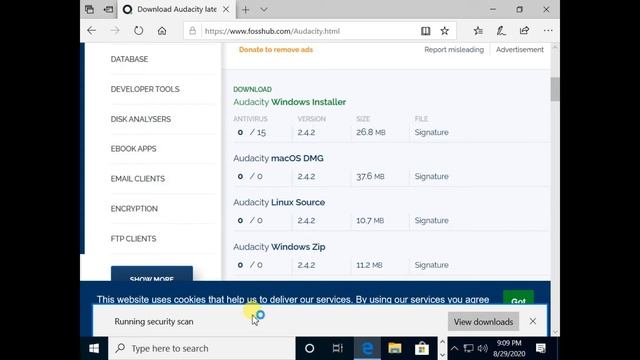Select the Download Audacity tab

point(176,9)
